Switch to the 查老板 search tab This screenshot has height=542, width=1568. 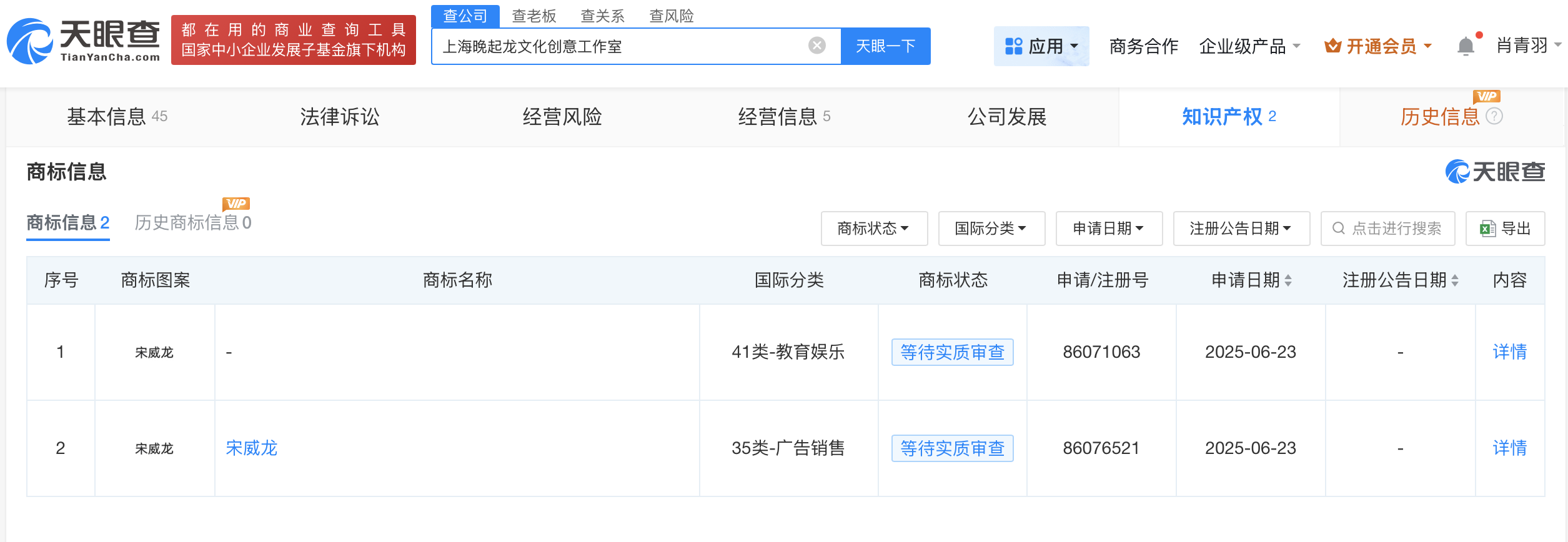[533, 16]
